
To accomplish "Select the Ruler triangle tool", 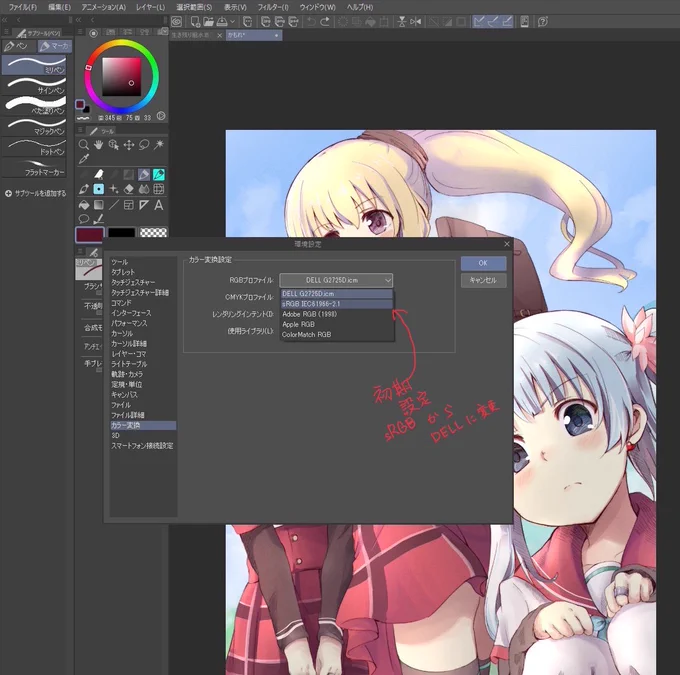I will (x=144, y=205).
